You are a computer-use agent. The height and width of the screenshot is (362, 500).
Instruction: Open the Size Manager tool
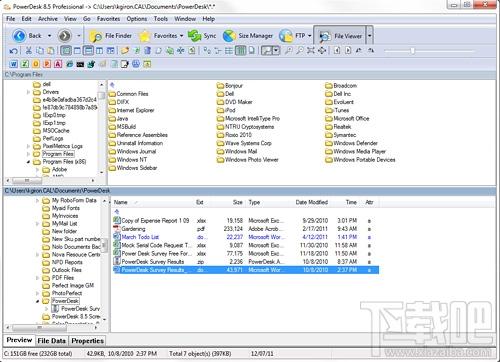[248, 36]
